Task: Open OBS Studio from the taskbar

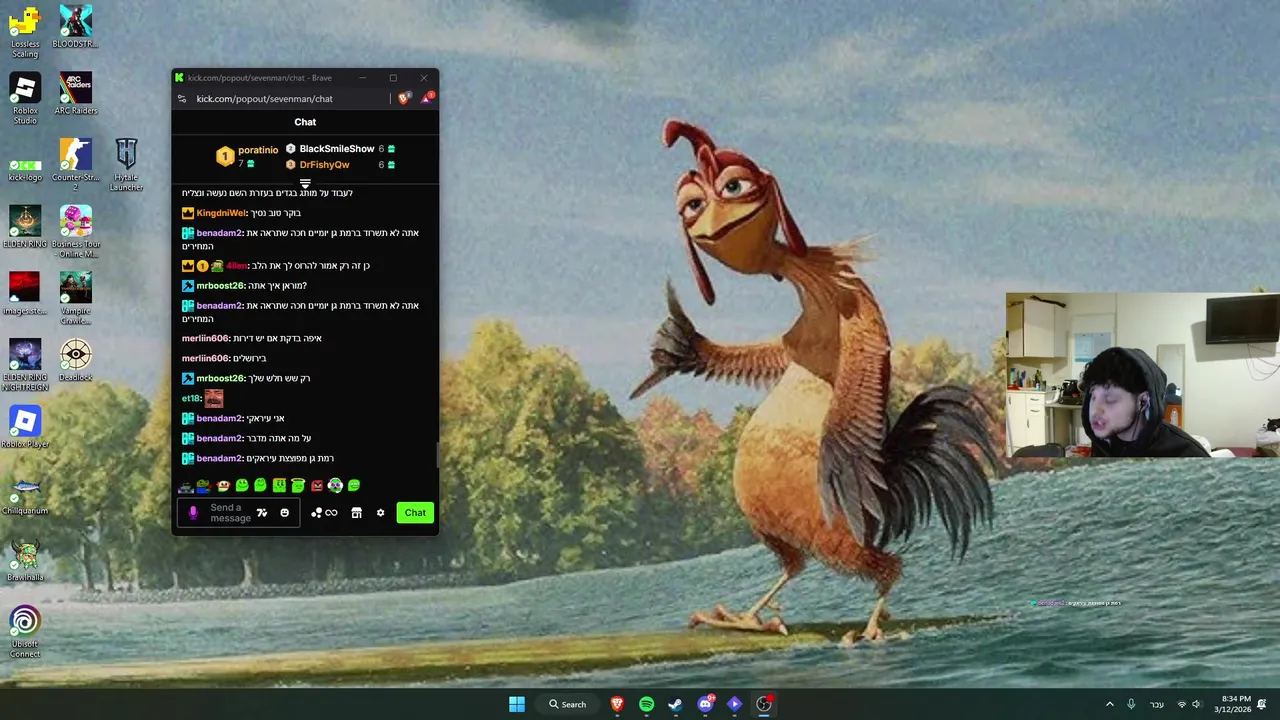Action: 764,704
